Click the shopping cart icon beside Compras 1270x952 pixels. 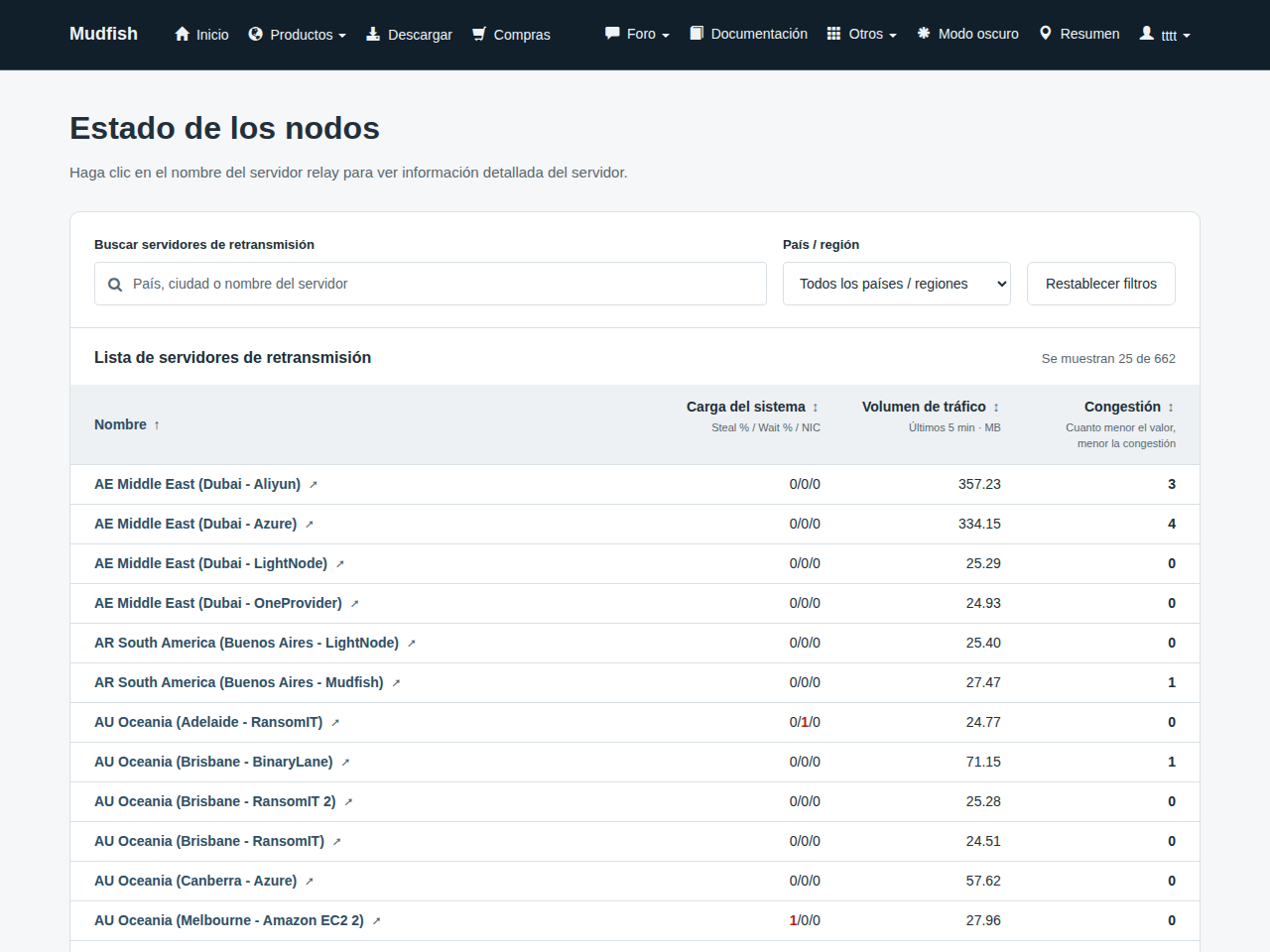(x=479, y=34)
